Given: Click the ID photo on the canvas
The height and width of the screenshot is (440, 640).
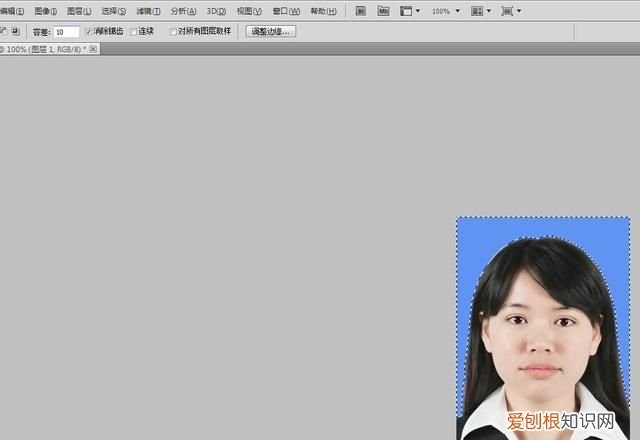Looking at the screenshot, I should 543,329.
